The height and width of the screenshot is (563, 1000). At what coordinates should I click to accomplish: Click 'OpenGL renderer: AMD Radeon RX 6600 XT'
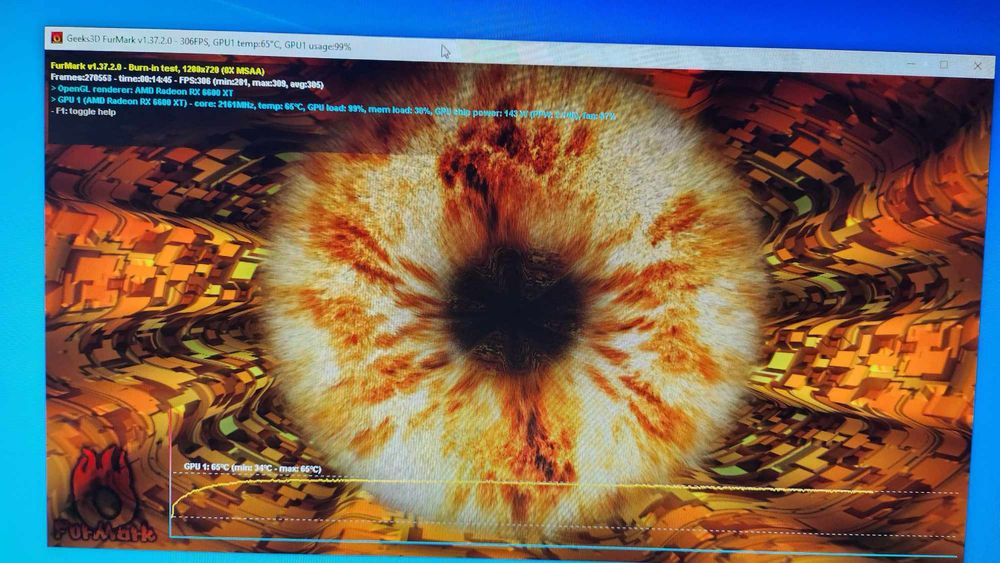click(x=142, y=91)
